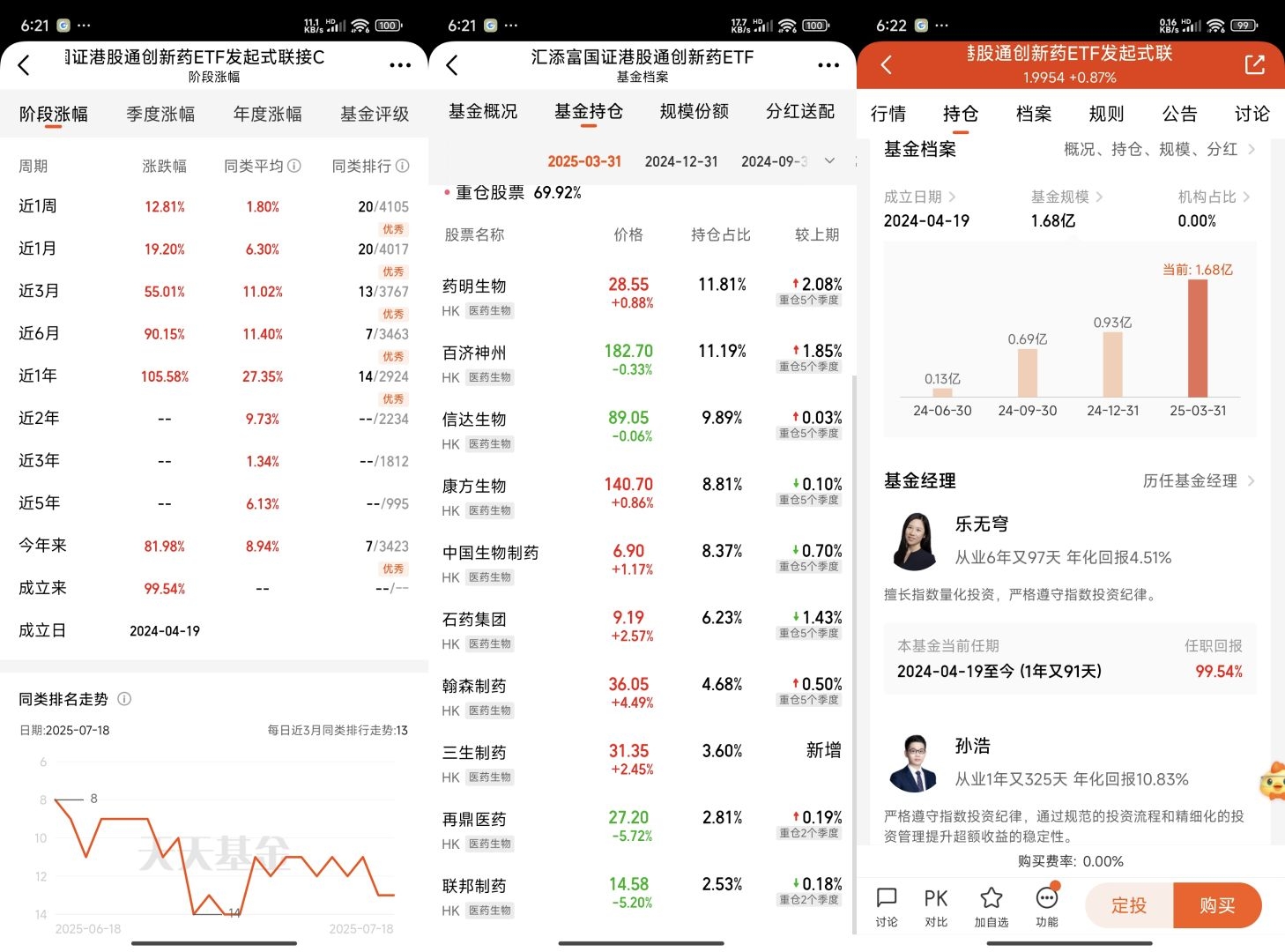Open more options on the 阶段涨幅 screen
The height and width of the screenshot is (952, 1285).
tap(400, 65)
